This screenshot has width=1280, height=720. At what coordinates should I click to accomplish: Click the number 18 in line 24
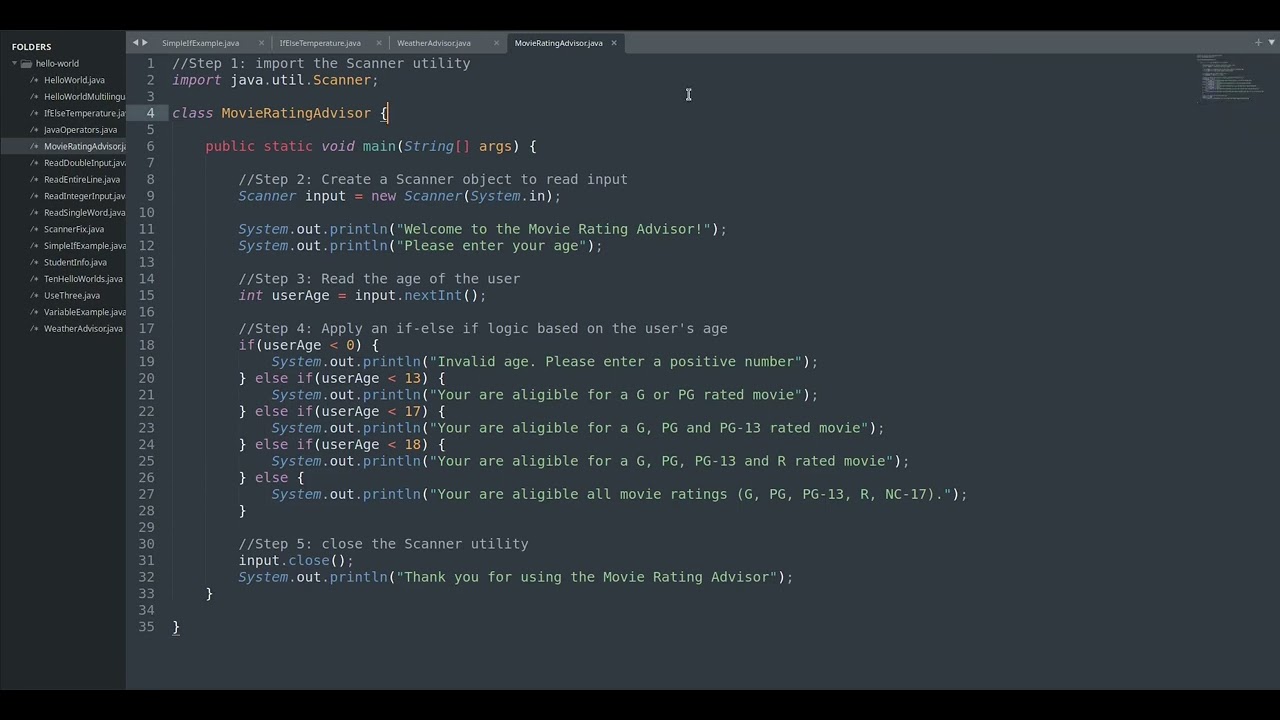pos(412,444)
